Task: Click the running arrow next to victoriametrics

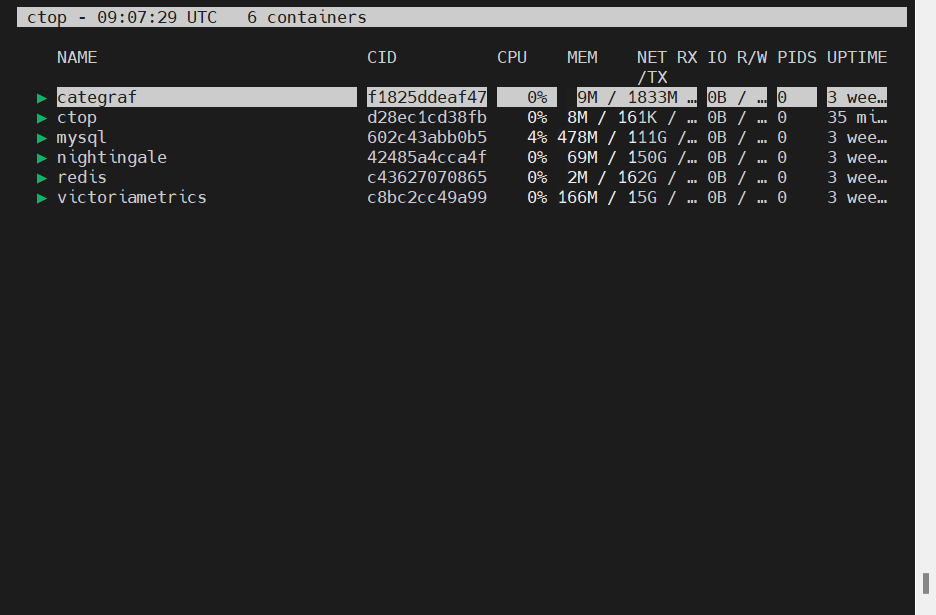Action: 42,198
